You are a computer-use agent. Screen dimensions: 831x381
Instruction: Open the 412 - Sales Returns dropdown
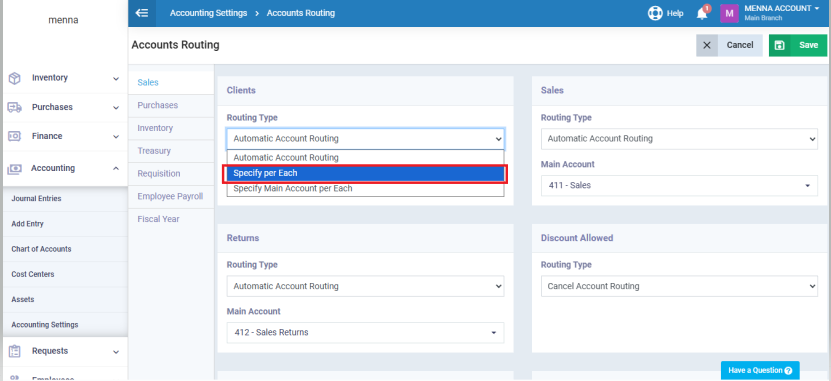[x=366, y=333]
